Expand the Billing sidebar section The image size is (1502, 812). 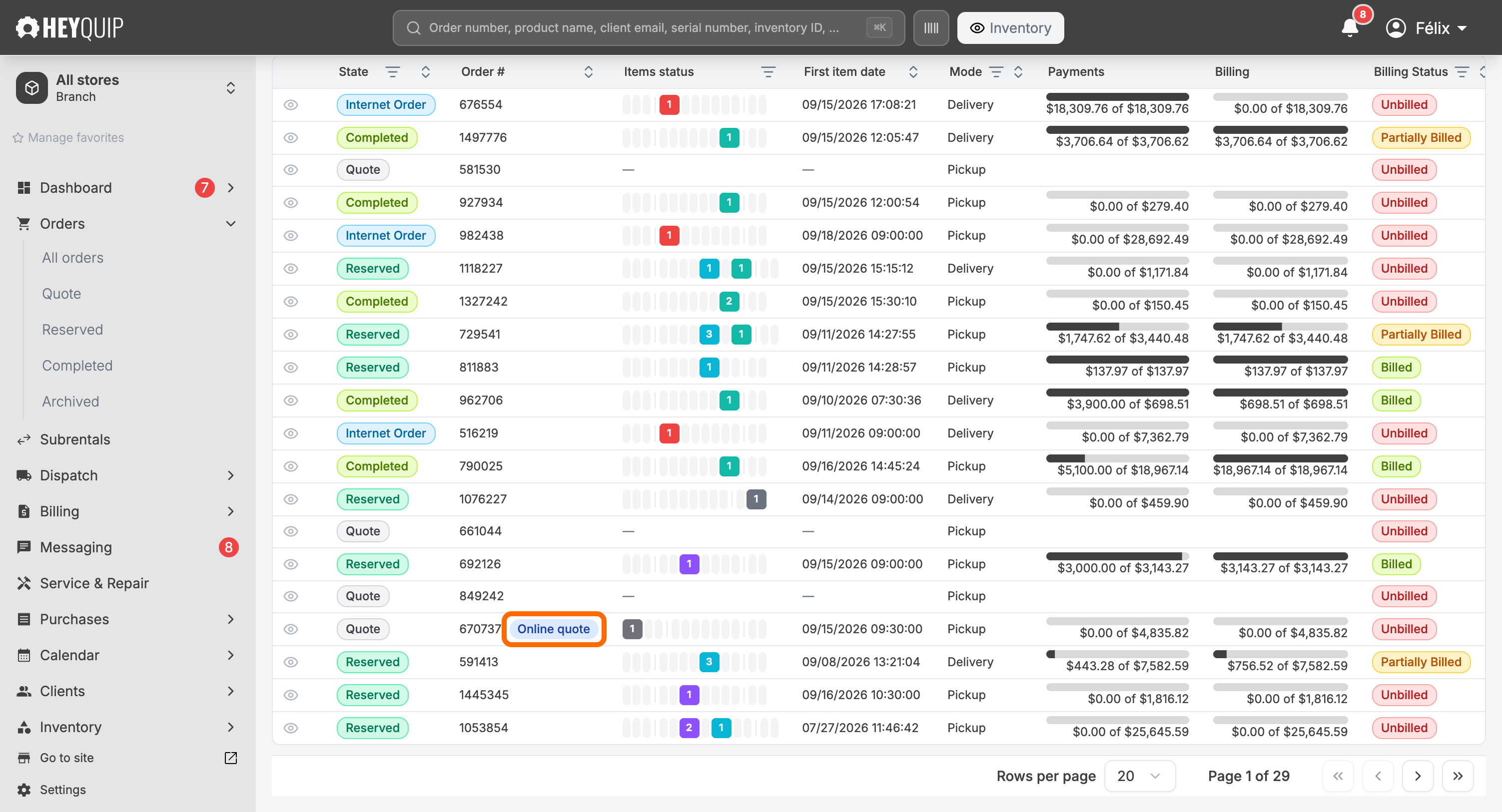[231, 511]
